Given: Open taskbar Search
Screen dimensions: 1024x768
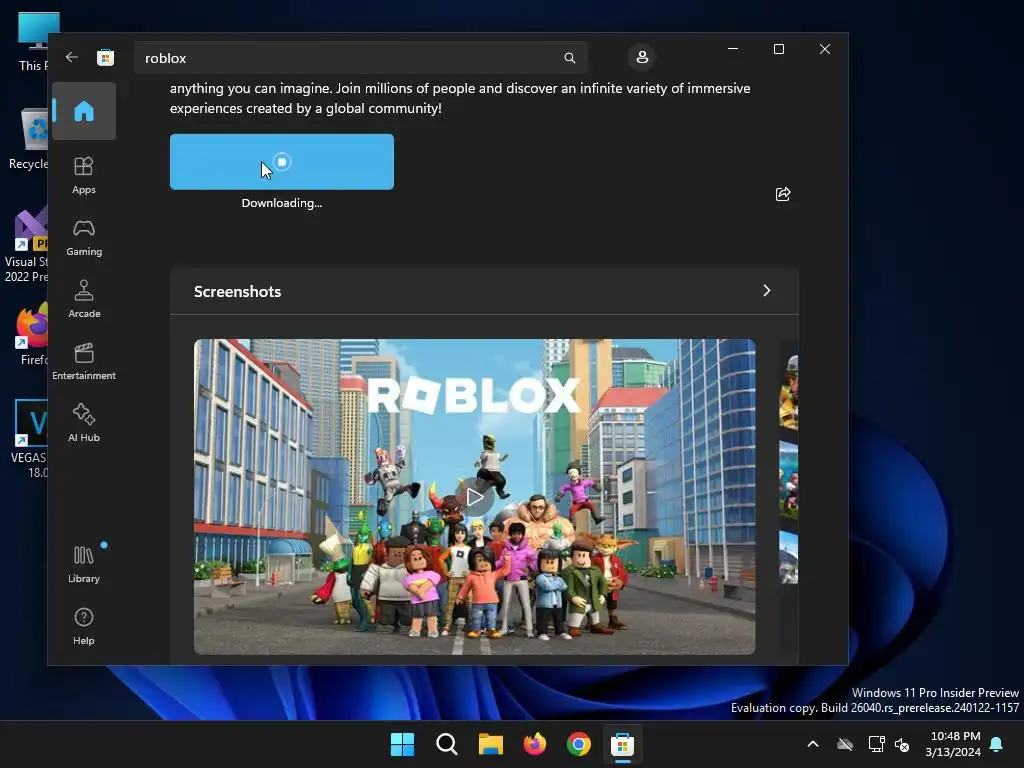Looking at the screenshot, I should pos(447,744).
